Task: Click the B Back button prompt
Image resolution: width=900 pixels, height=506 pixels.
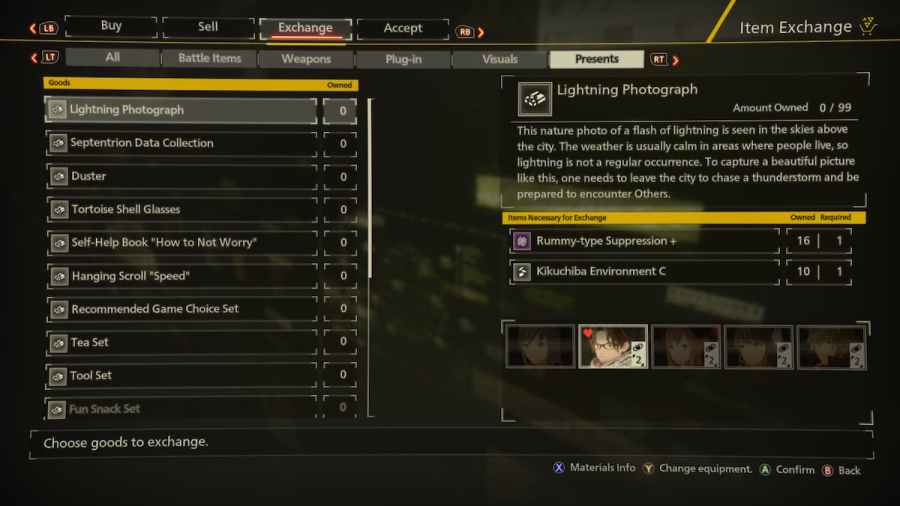Action: [x=841, y=470]
